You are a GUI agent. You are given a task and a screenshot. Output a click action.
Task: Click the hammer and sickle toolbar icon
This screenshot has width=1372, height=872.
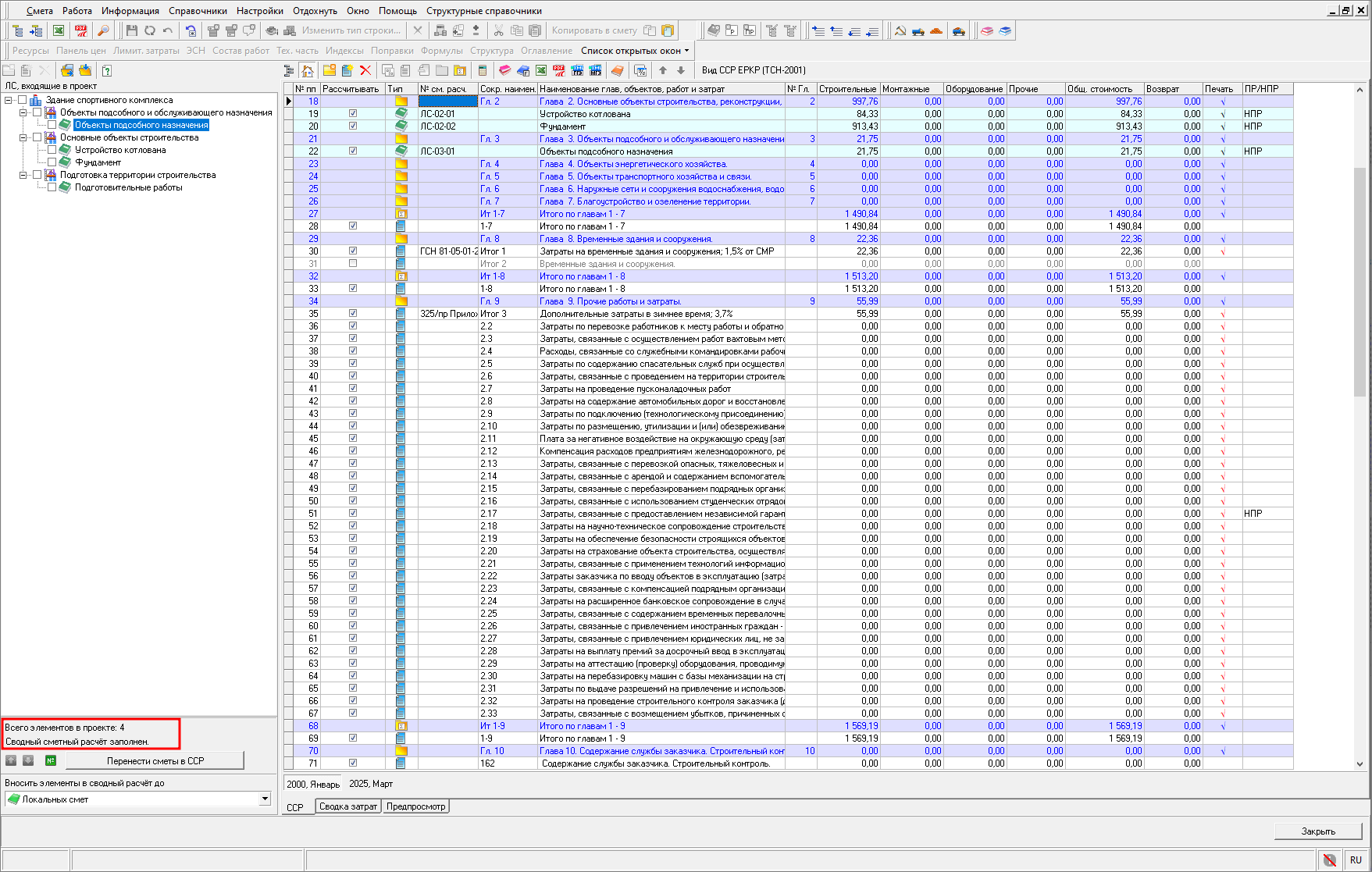tap(900, 30)
